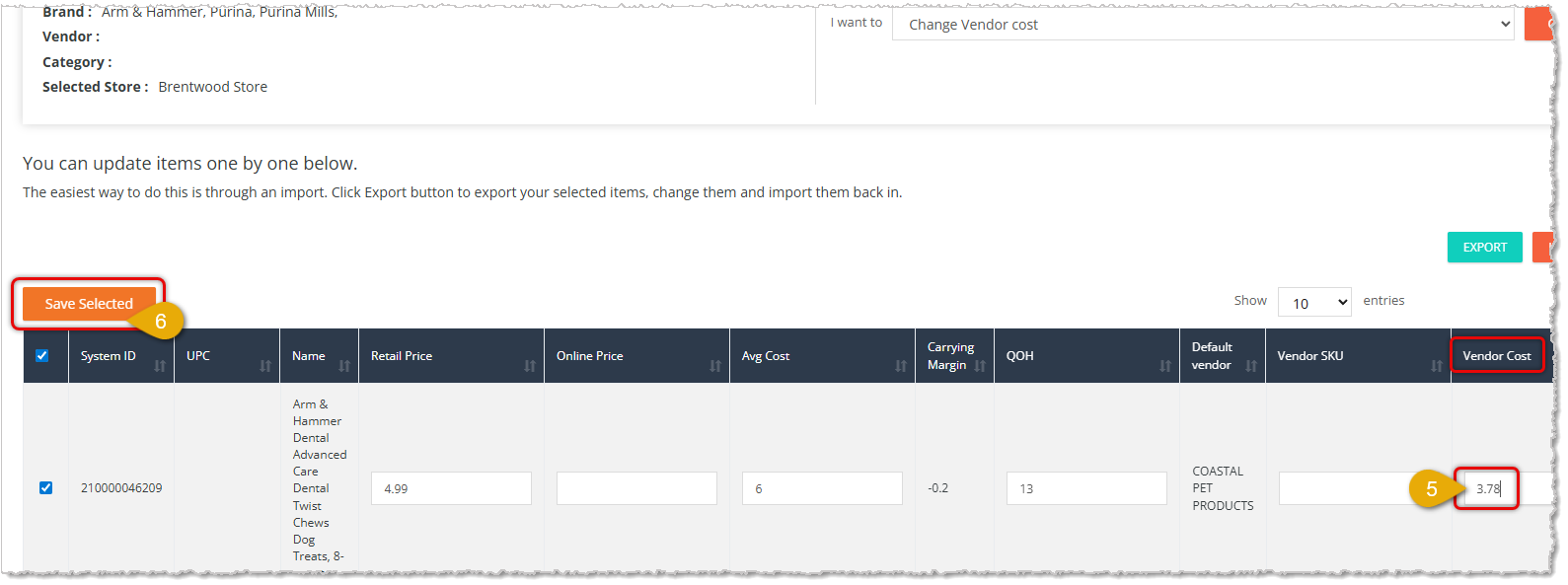Click the Retail Price field showing 4.99
1568x585 pixels.
[x=451, y=488]
